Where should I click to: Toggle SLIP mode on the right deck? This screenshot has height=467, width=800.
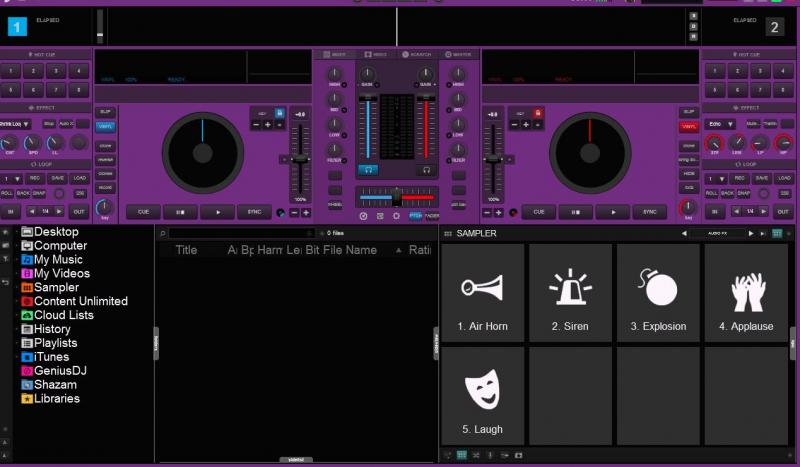(688, 111)
